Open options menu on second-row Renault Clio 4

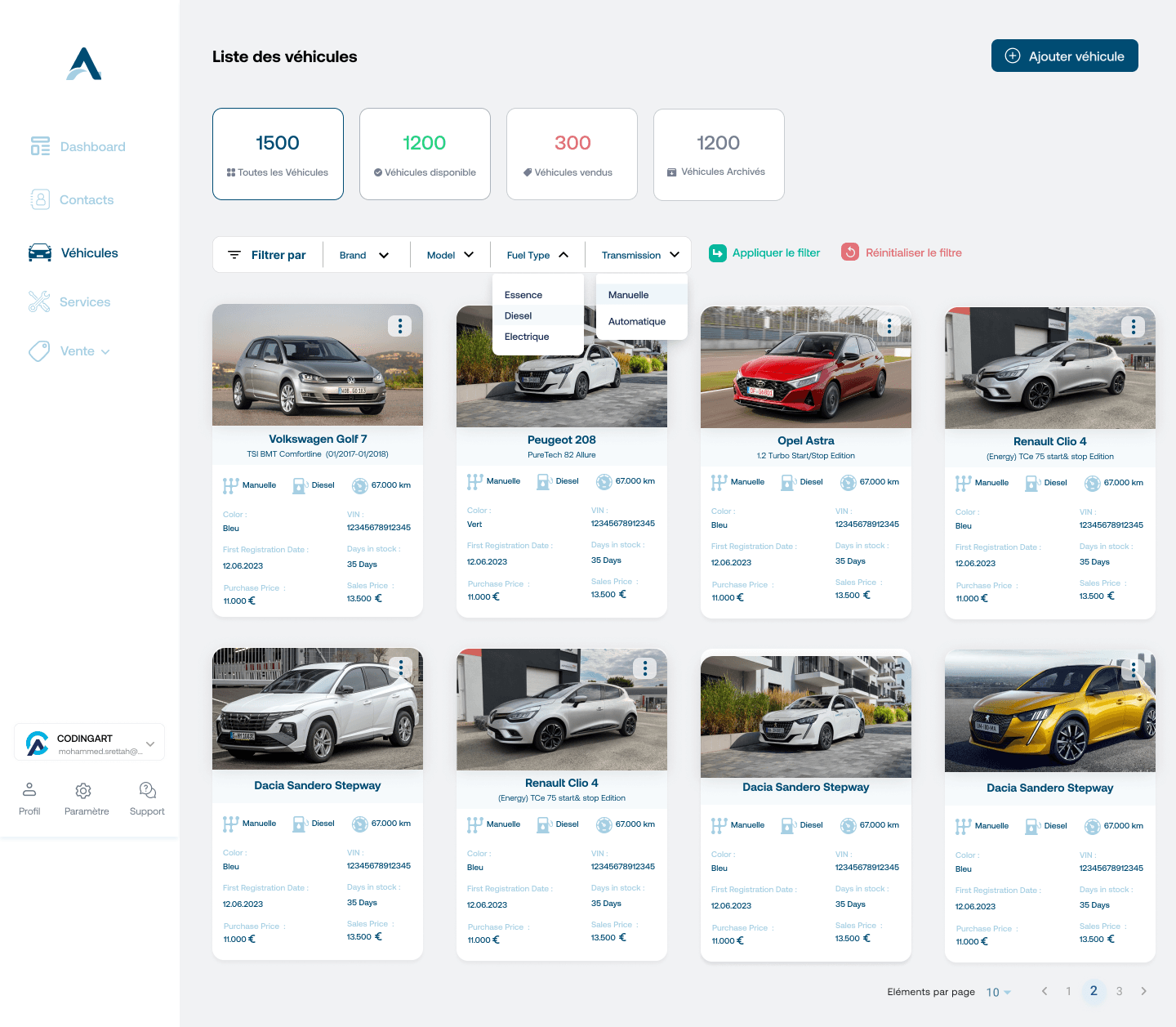pos(645,668)
